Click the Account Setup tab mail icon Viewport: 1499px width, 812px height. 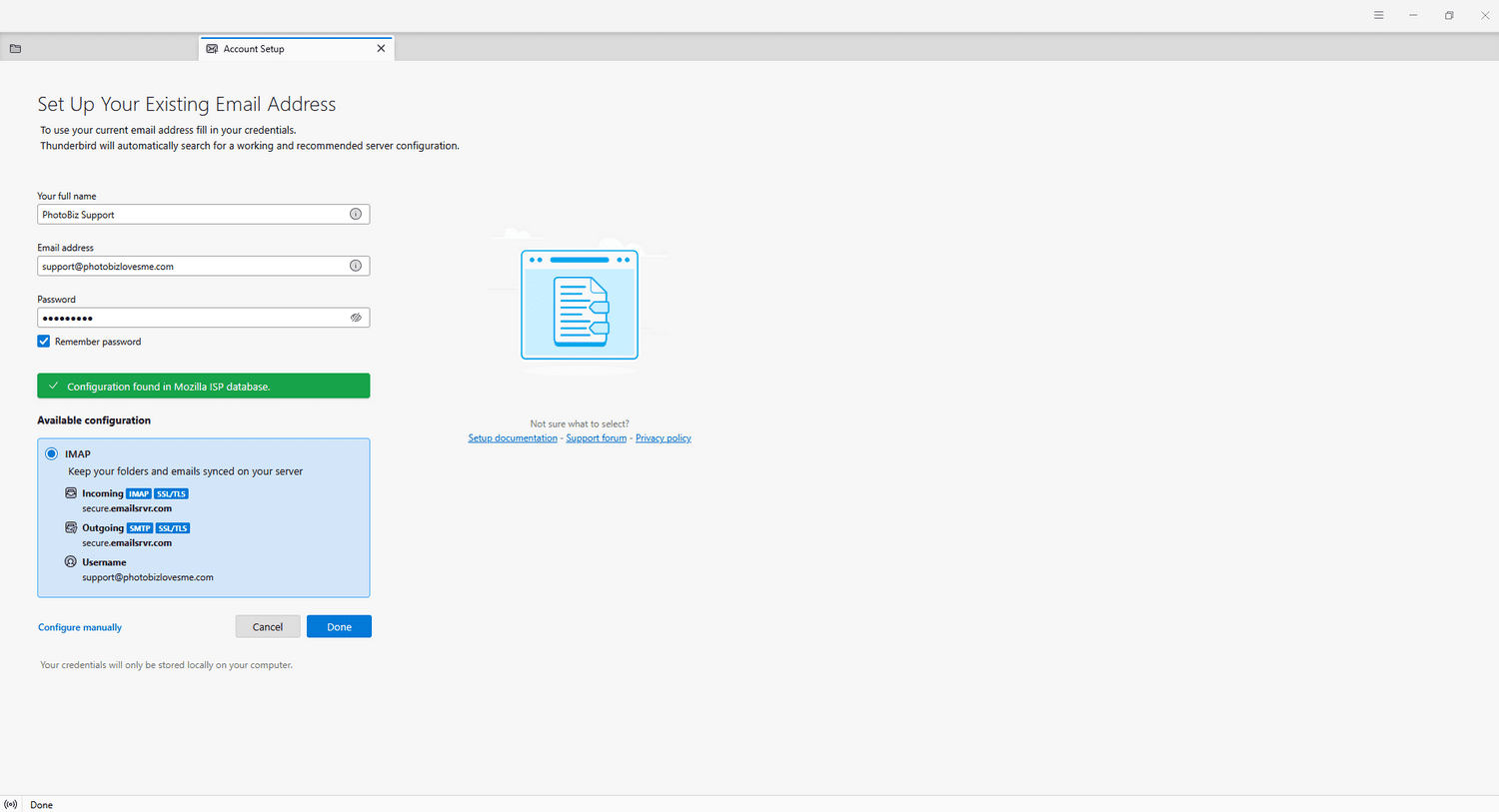[212, 48]
